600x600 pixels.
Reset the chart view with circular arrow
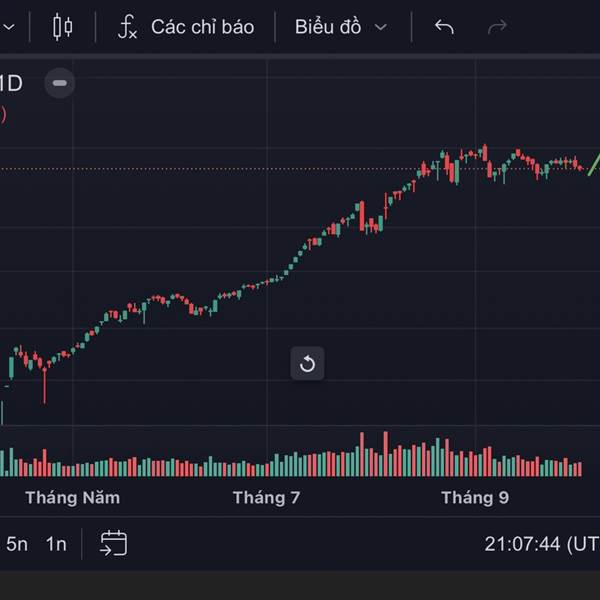click(307, 364)
